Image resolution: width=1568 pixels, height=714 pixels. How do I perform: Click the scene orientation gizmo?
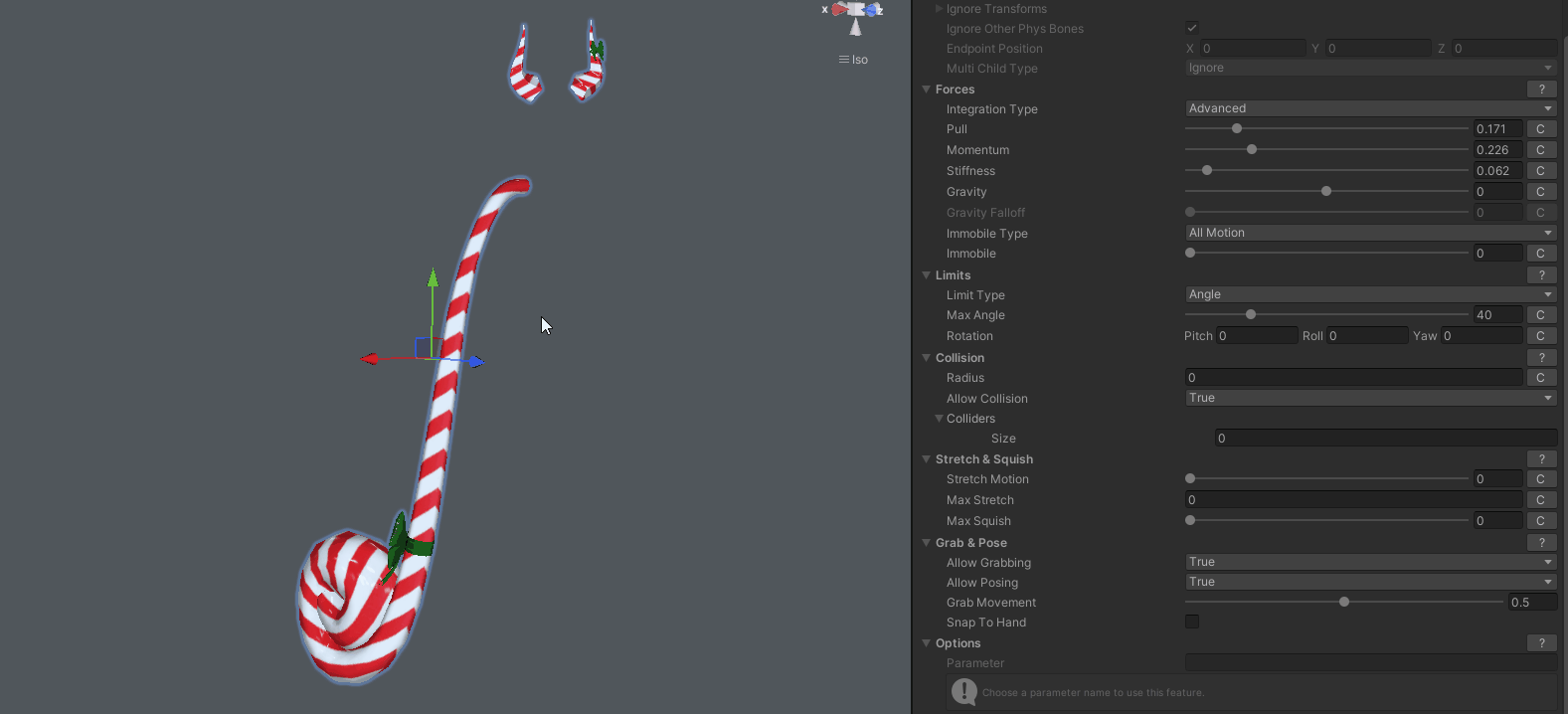855,16
